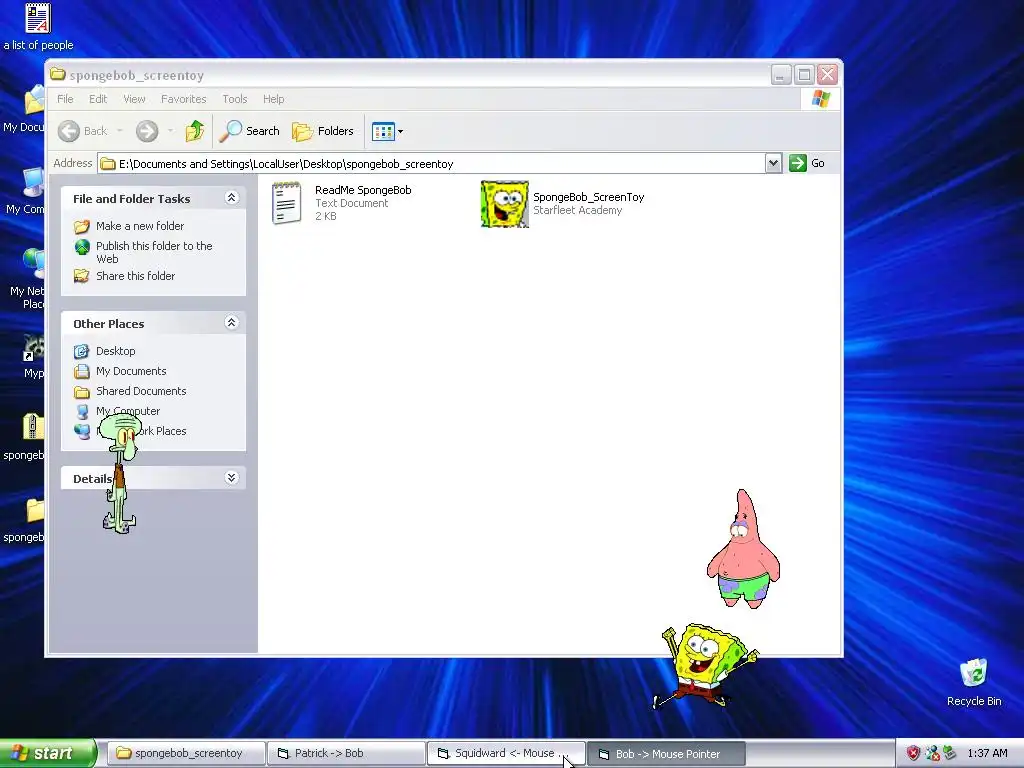This screenshot has height=768, width=1024.
Task: Switch to Squidward <- Mouse taskbar button
Action: click(x=506, y=754)
